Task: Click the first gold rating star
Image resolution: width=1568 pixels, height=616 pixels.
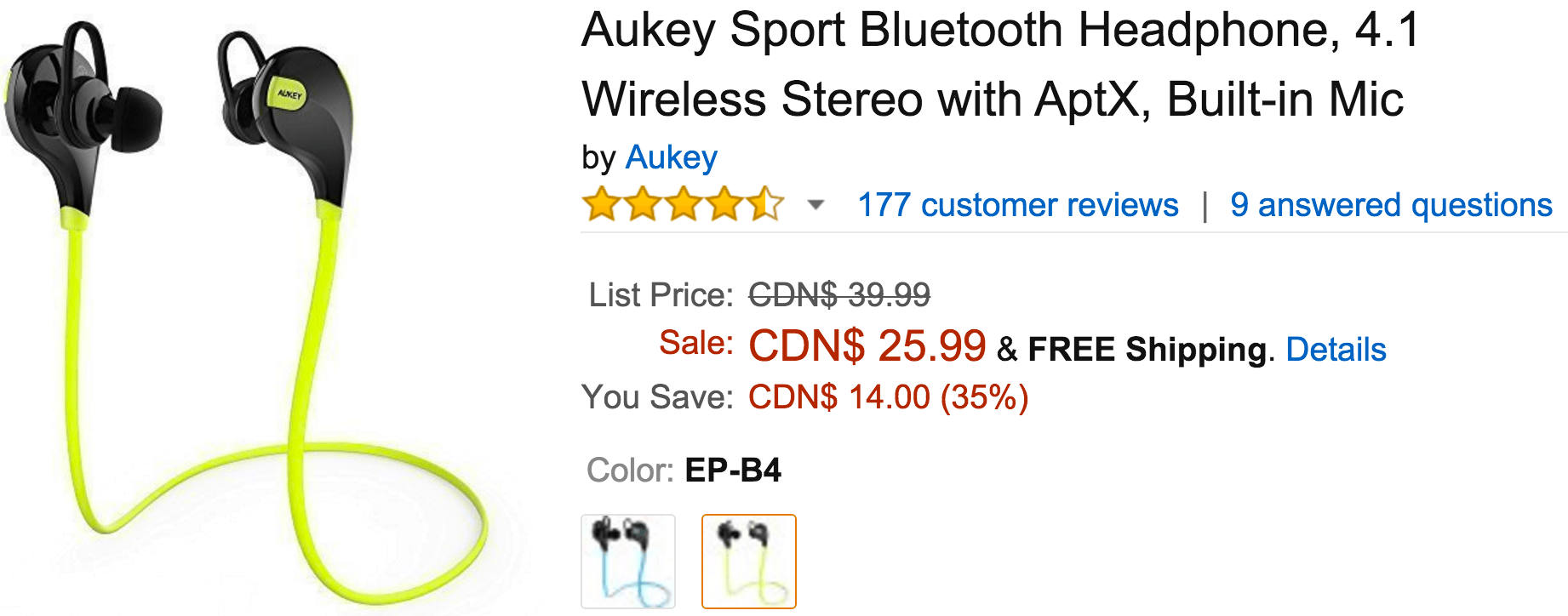Action: click(x=602, y=205)
